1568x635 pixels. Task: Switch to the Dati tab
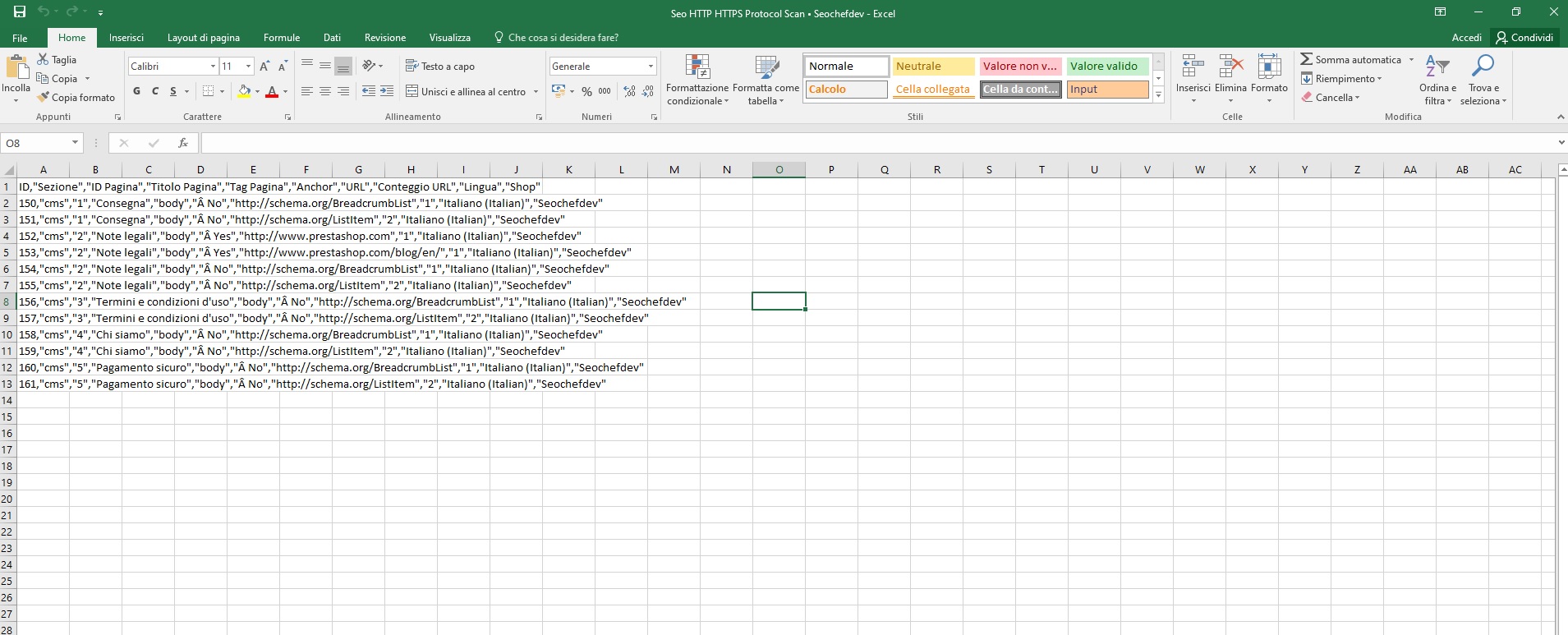tap(332, 38)
